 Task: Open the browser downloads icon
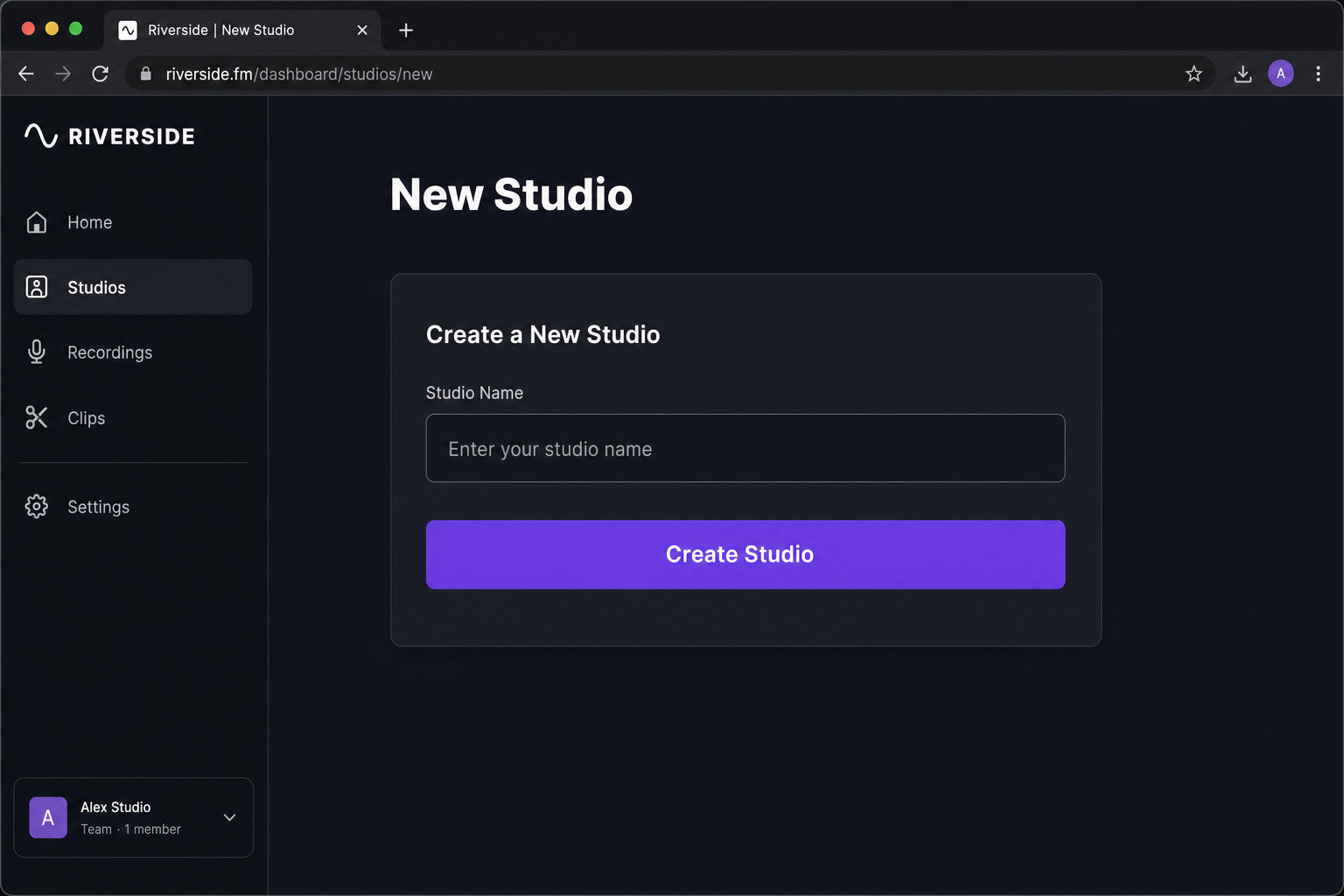pyautogui.click(x=1242, y=73)
